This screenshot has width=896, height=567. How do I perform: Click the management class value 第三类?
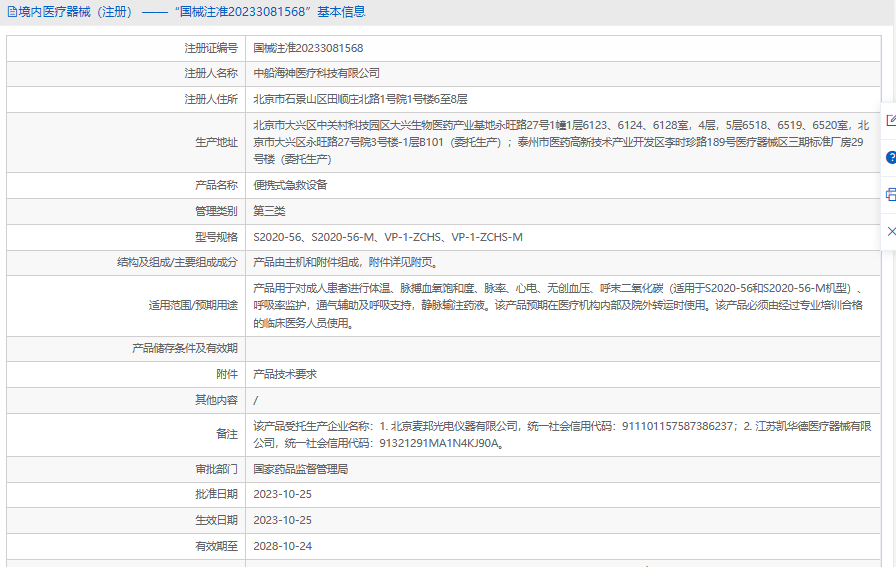pyautogui.click(x=269, y=211)
